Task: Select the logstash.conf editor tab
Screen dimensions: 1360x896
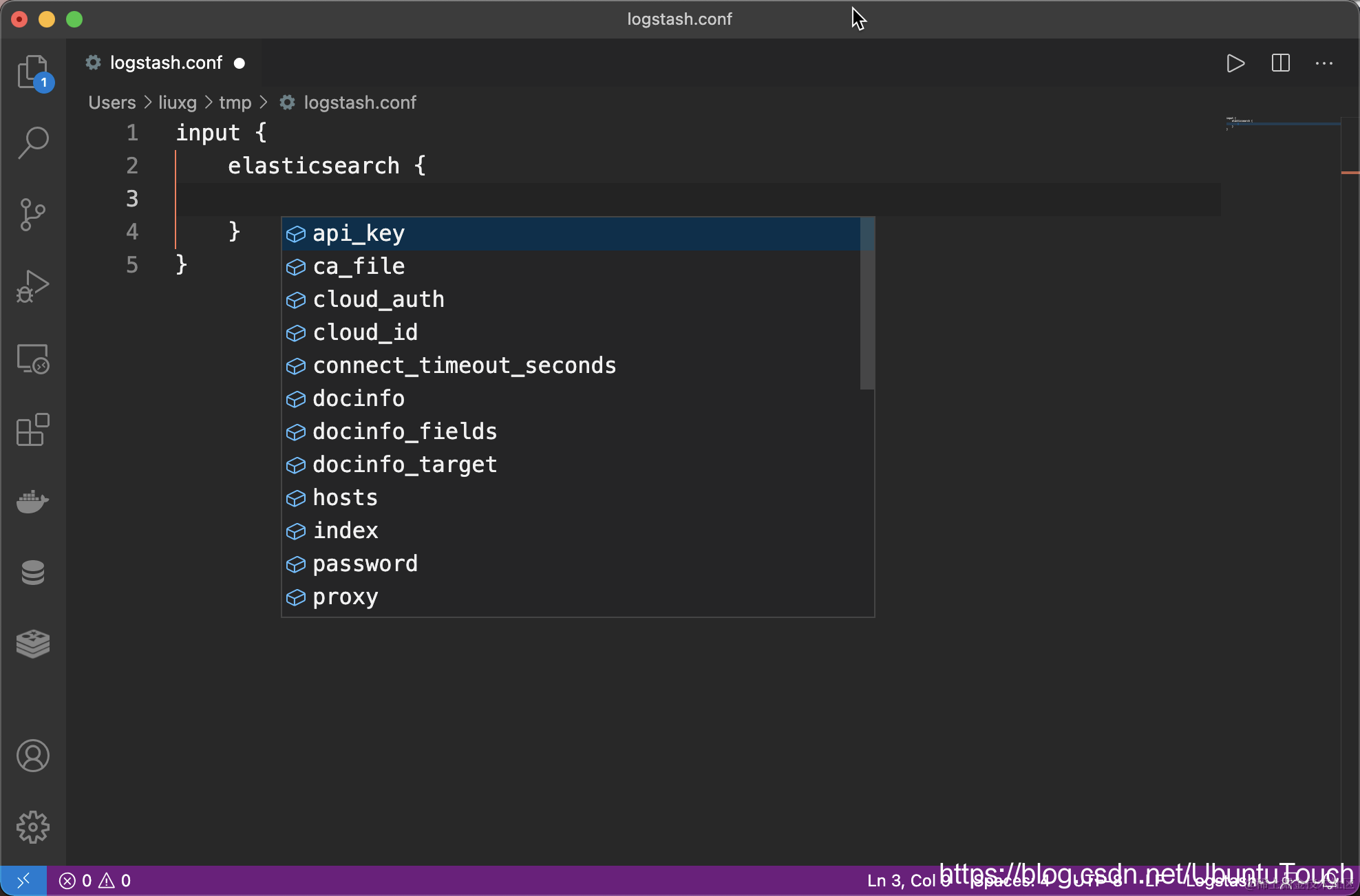Action: pos(166,63)
